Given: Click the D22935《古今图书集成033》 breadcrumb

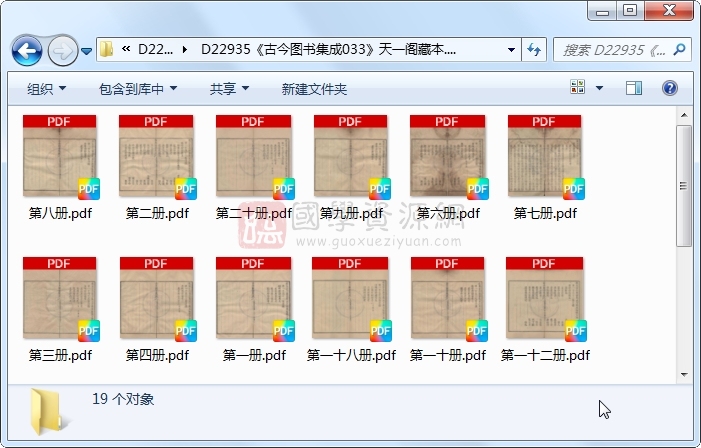Looking at the screenshot, I should [x=329, y=50].
